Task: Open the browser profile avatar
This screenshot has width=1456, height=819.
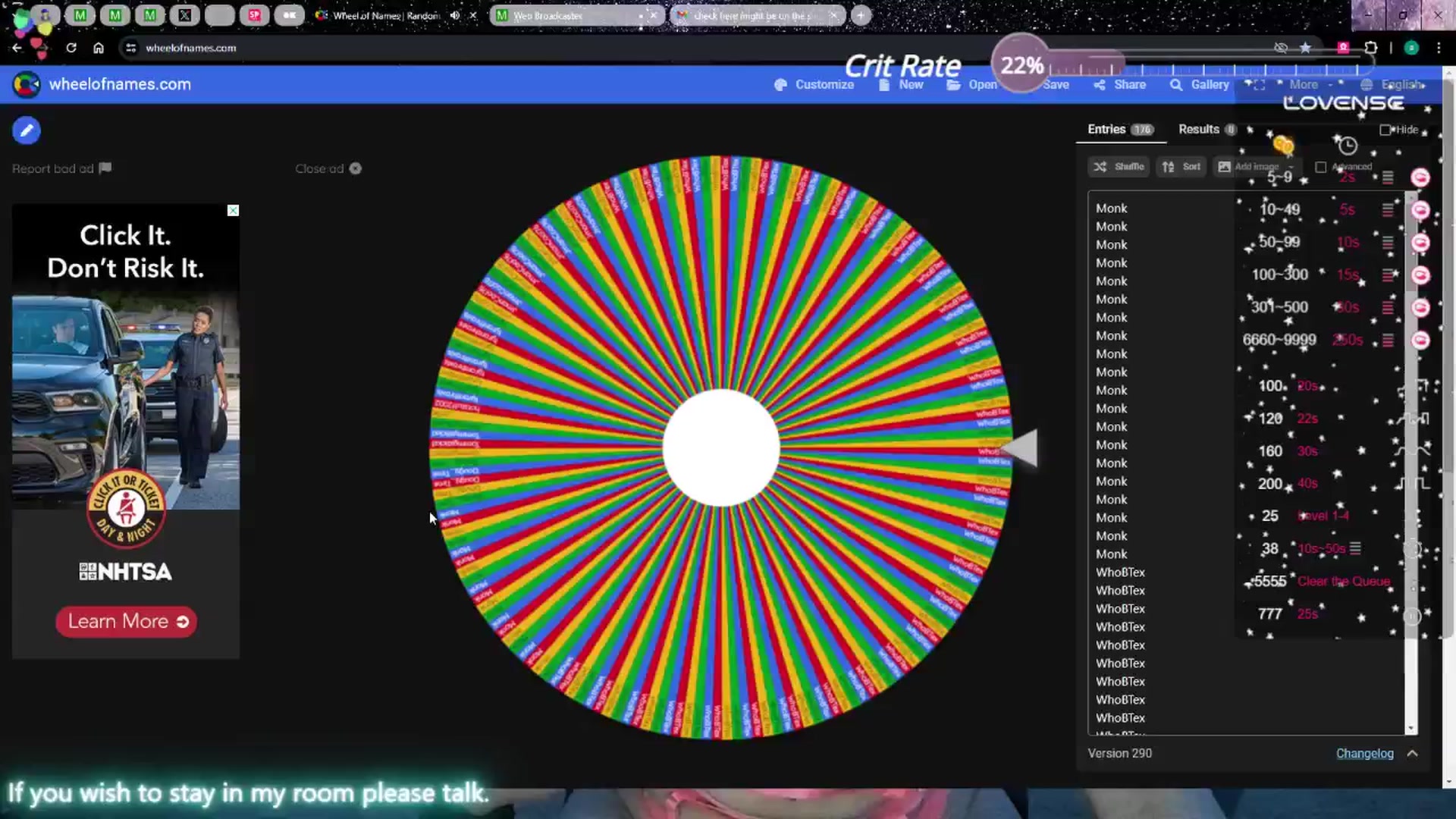Action: [x=1411, y=48]
